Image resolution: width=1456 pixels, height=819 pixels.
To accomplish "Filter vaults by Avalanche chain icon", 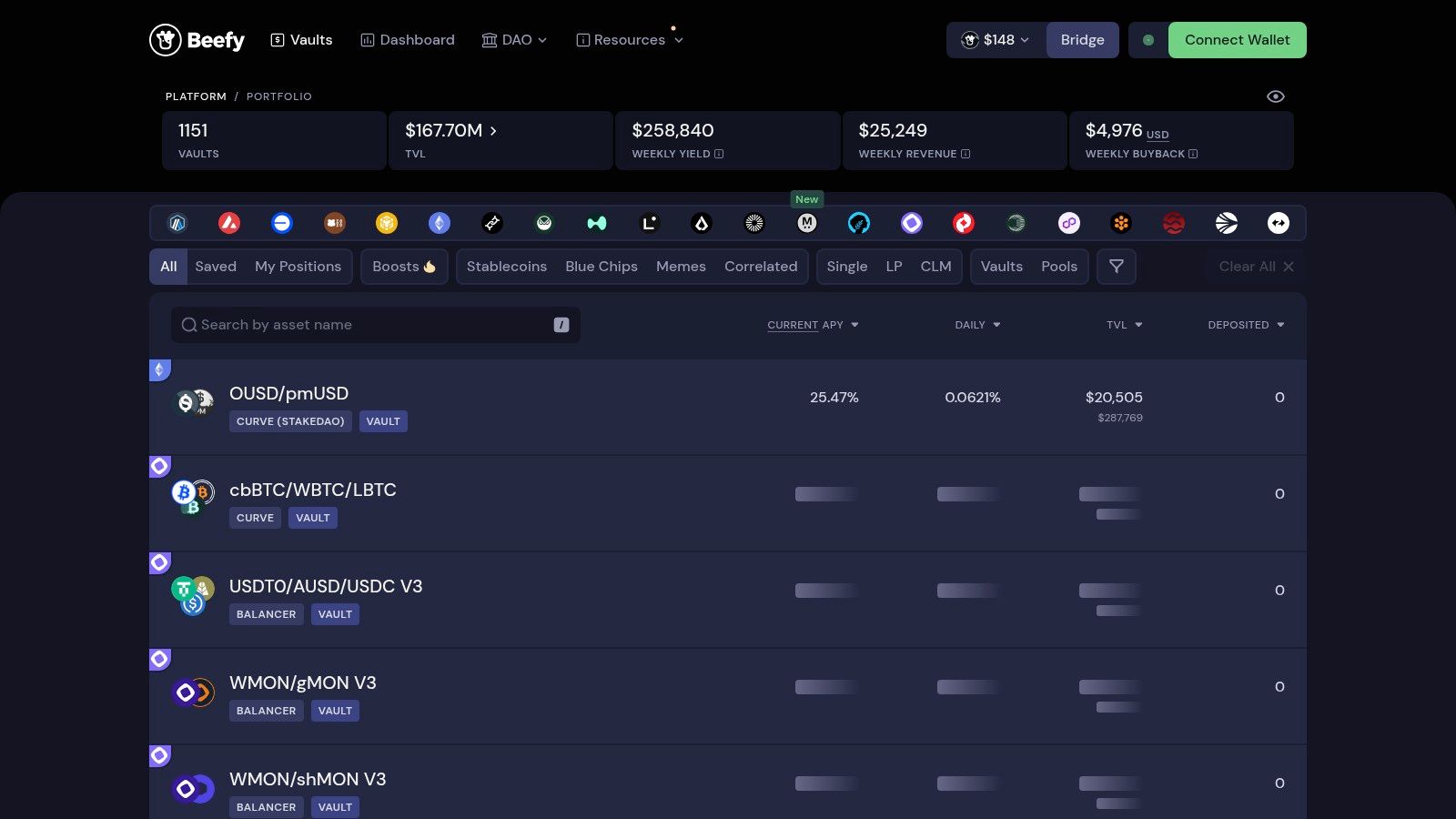I will pos(229,223).
